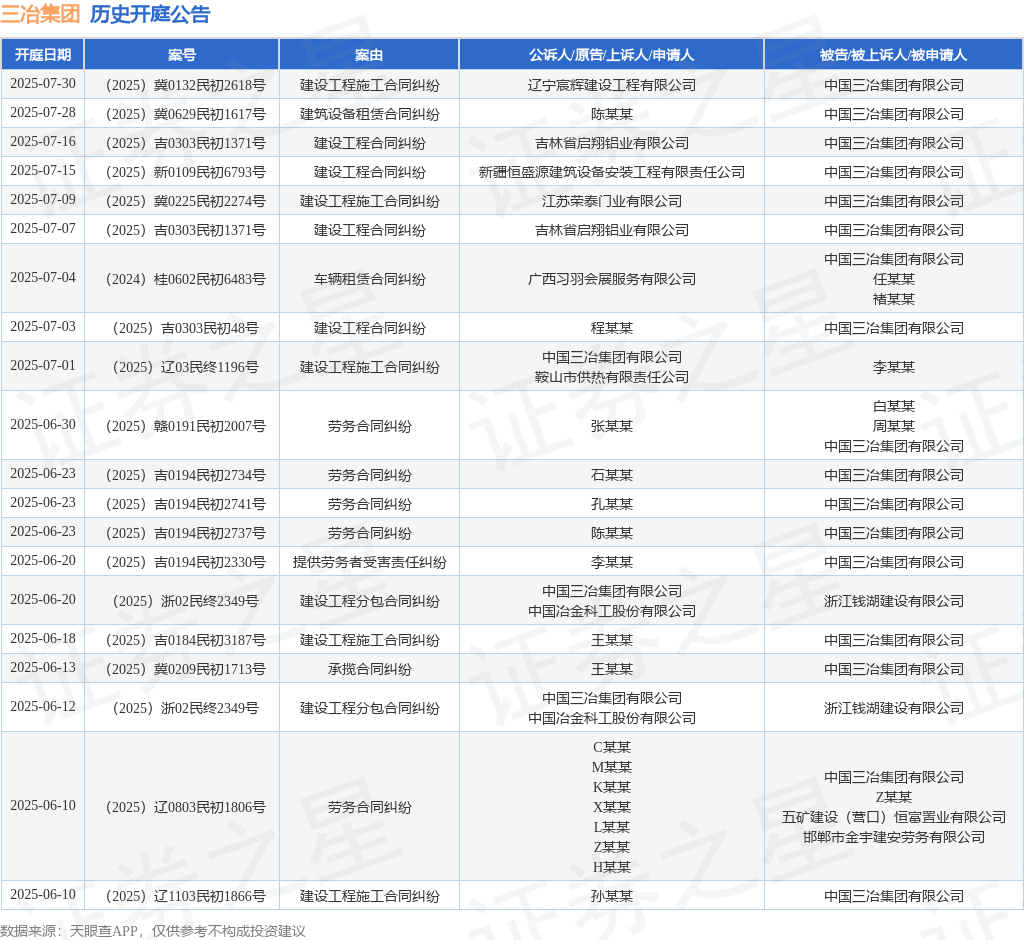Image resolution: width=1024 pixels, height=940 pixels.
Task: Click cause 建筑设备租赁合同纠纷
Action: [370, 114]
